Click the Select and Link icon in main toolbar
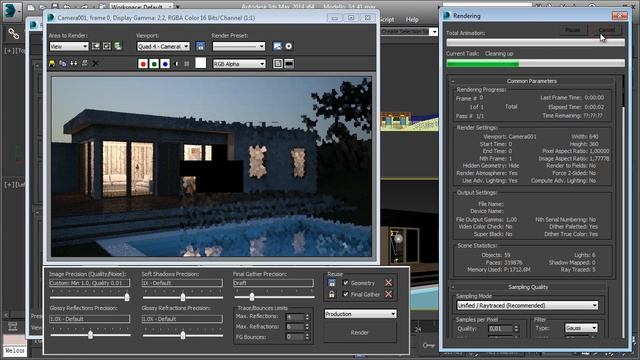Image resolution: width=640 pixels, height=360 pixels. pyautogui.click(x=13, y=33)
